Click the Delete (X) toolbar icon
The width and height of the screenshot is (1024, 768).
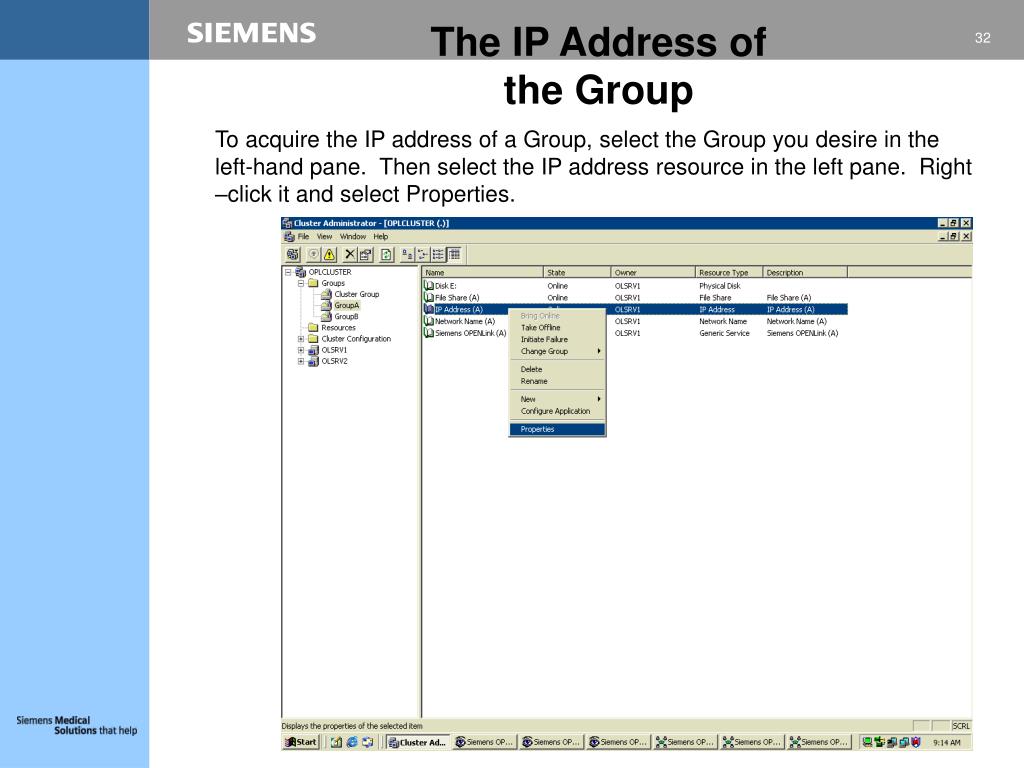coord(350,255)
